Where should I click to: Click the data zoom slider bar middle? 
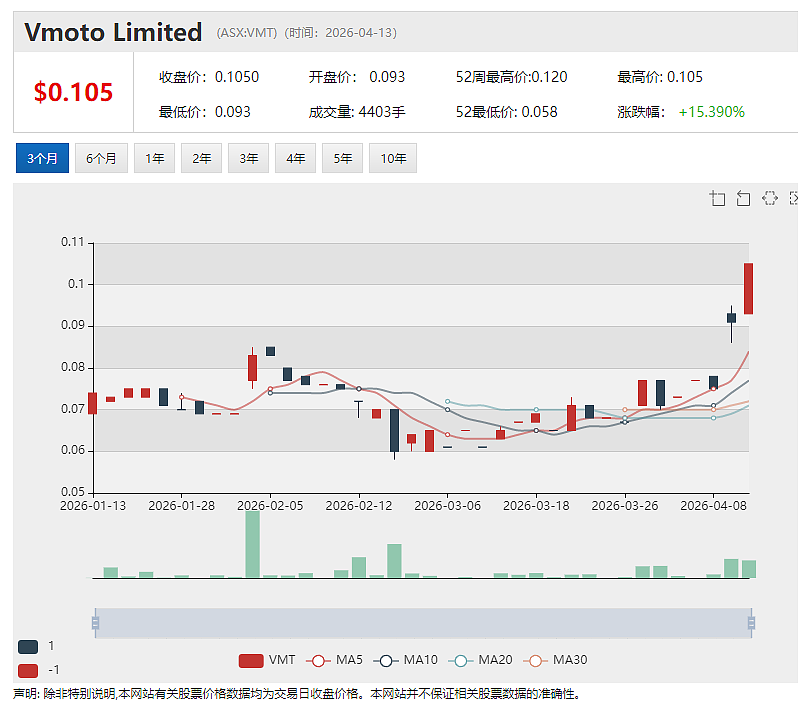[423, 623]
